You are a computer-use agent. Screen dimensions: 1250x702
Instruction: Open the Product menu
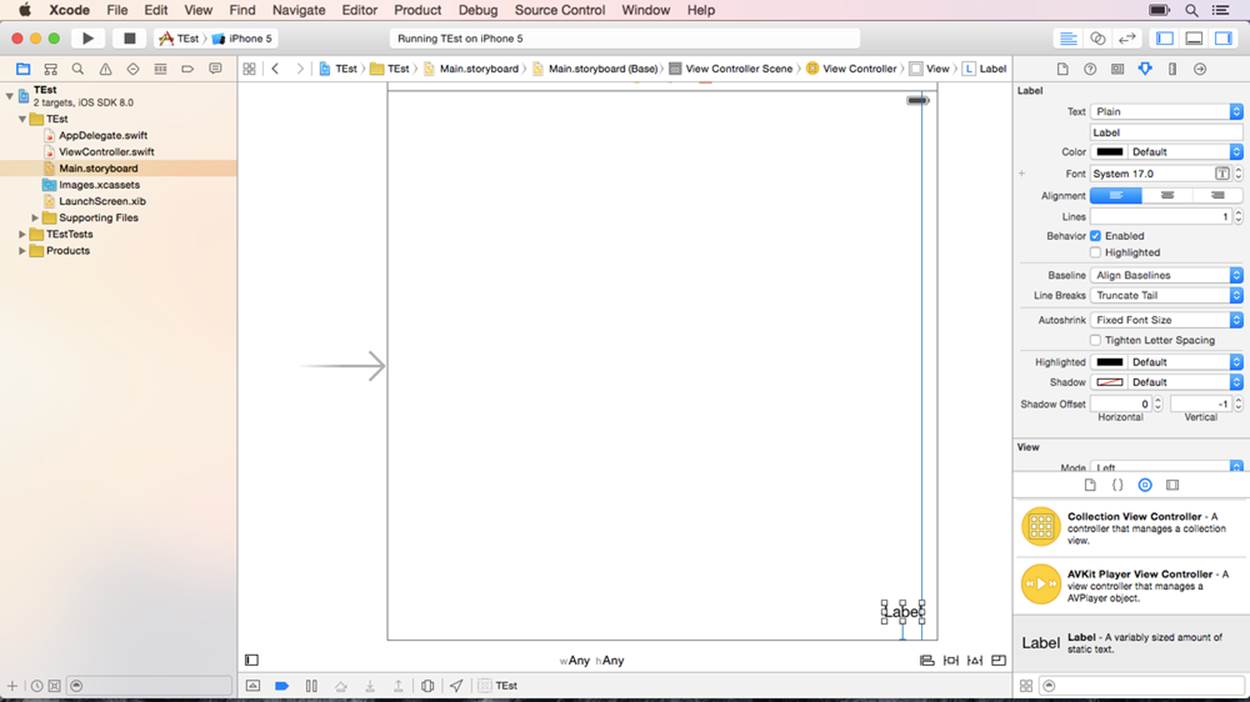point(417,10)
